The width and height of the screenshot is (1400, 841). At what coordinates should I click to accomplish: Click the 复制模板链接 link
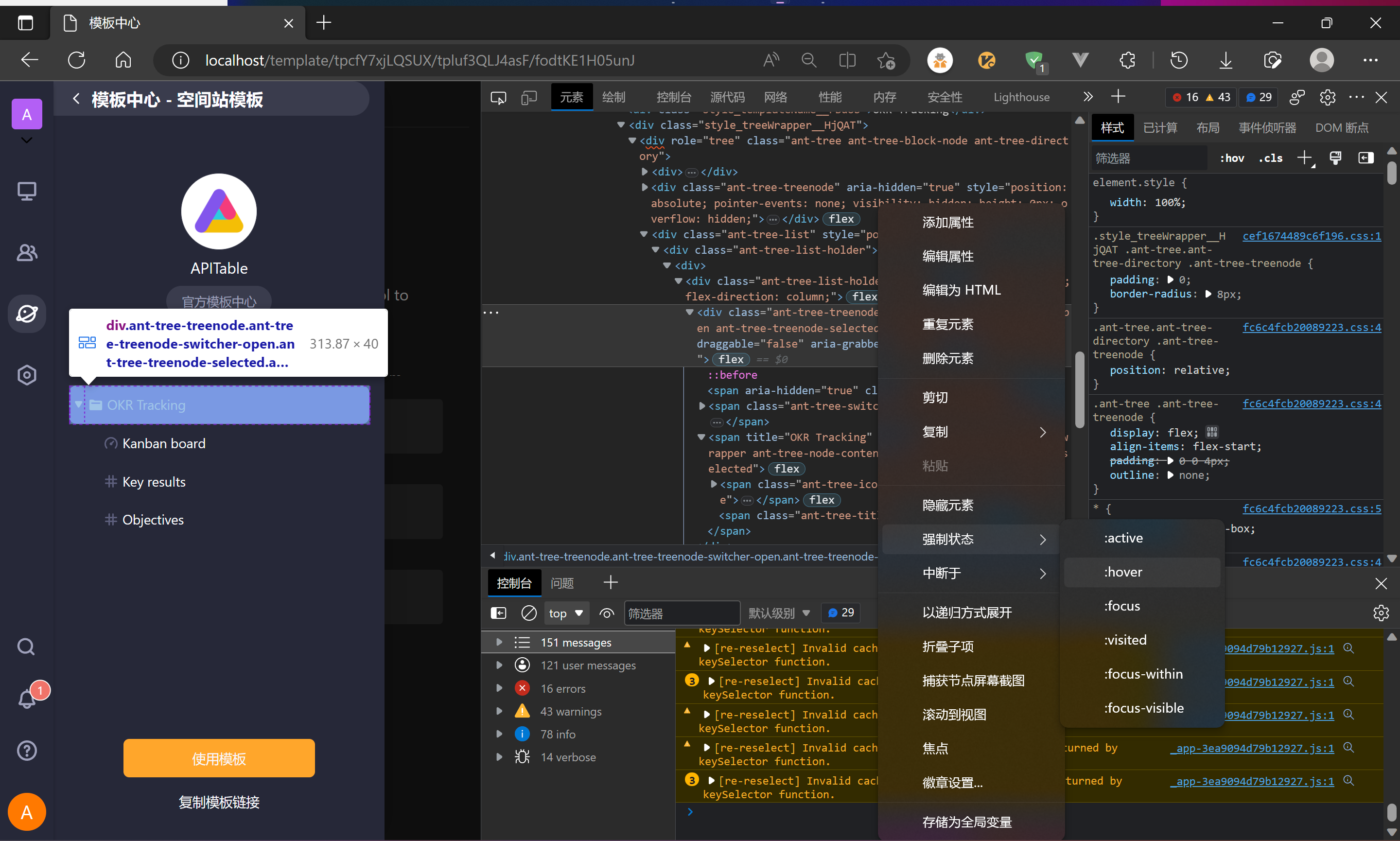point(219,802)
